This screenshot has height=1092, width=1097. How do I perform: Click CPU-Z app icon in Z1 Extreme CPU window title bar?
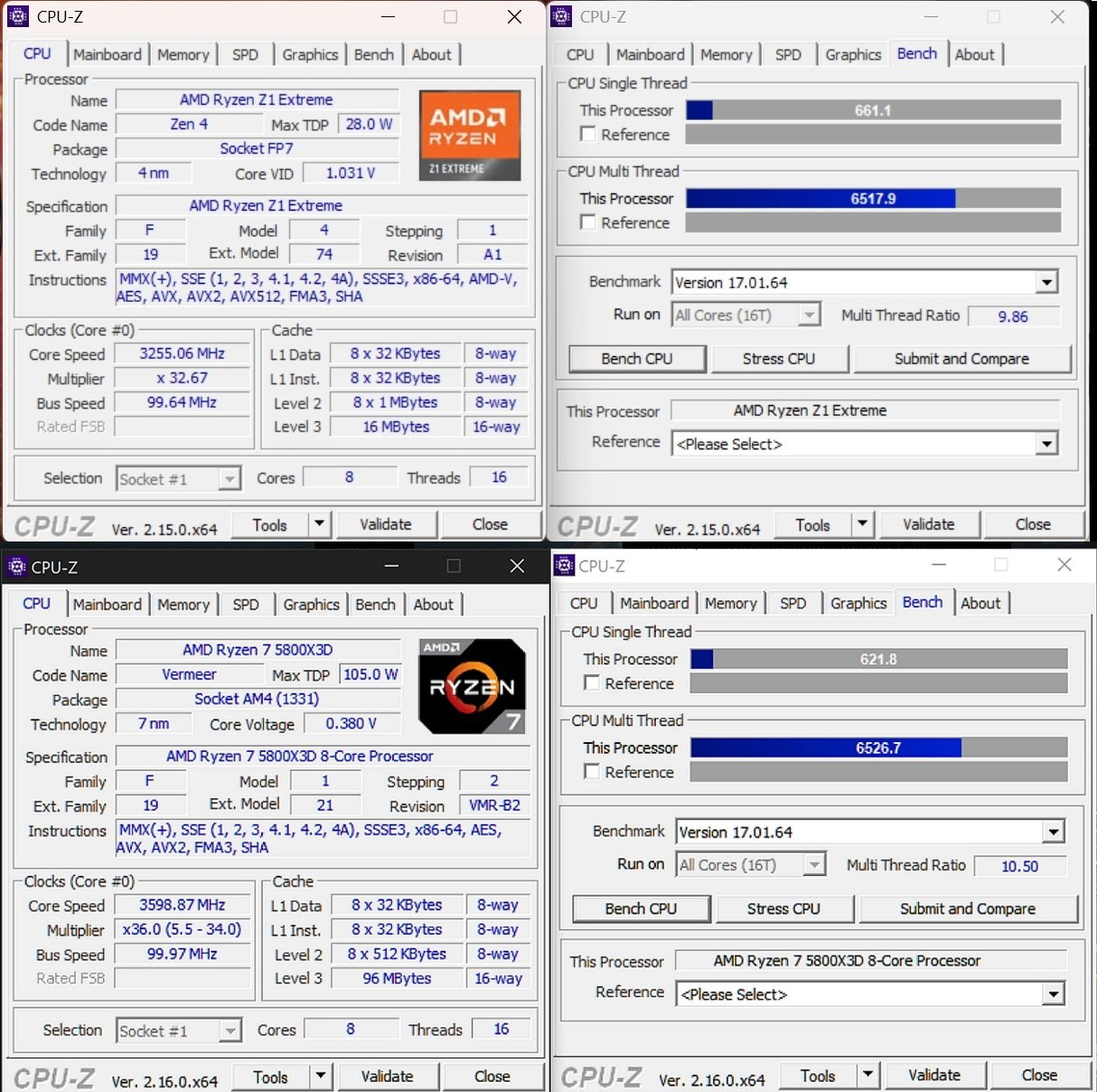pos(17,16)
